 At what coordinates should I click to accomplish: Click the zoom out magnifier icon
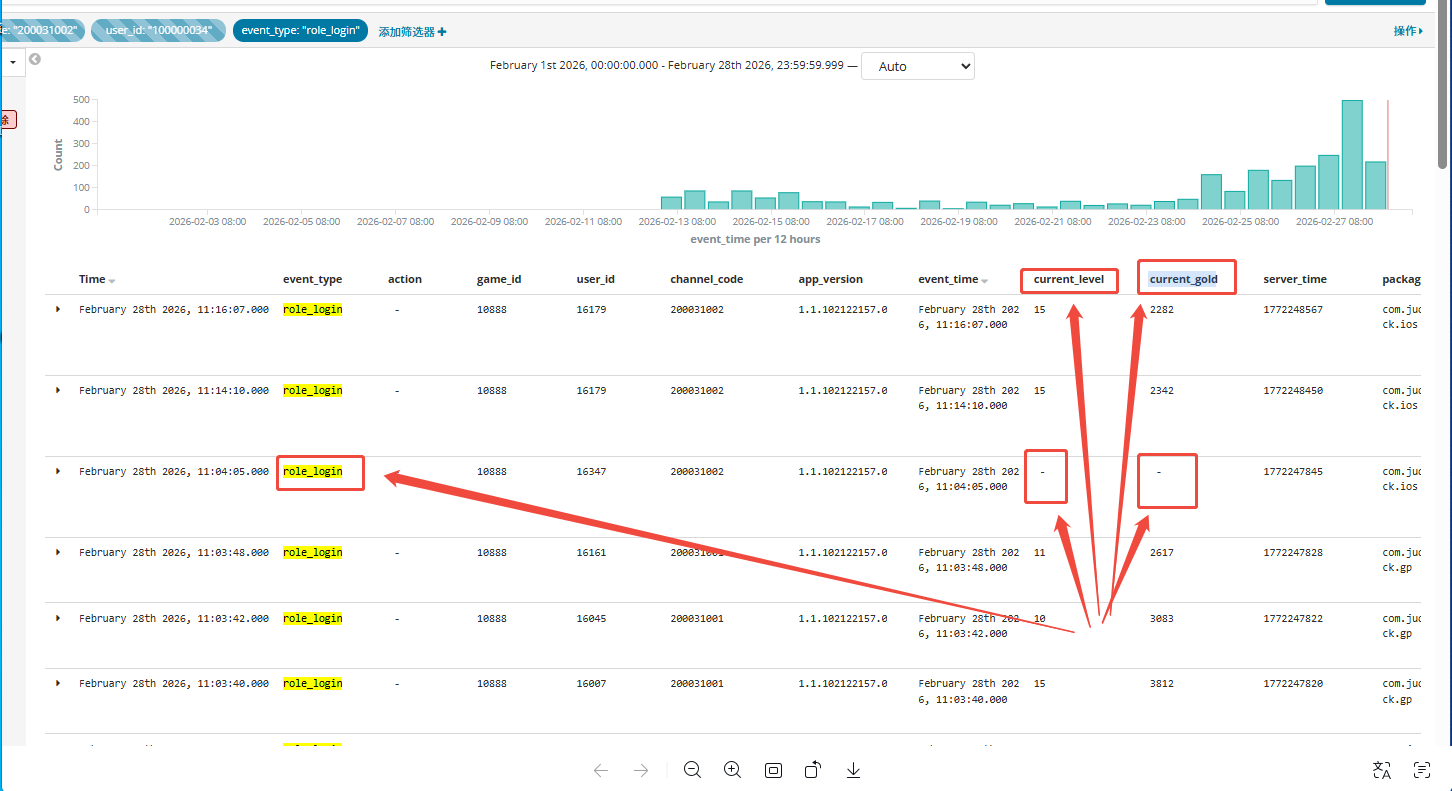(x=692, y=770)
